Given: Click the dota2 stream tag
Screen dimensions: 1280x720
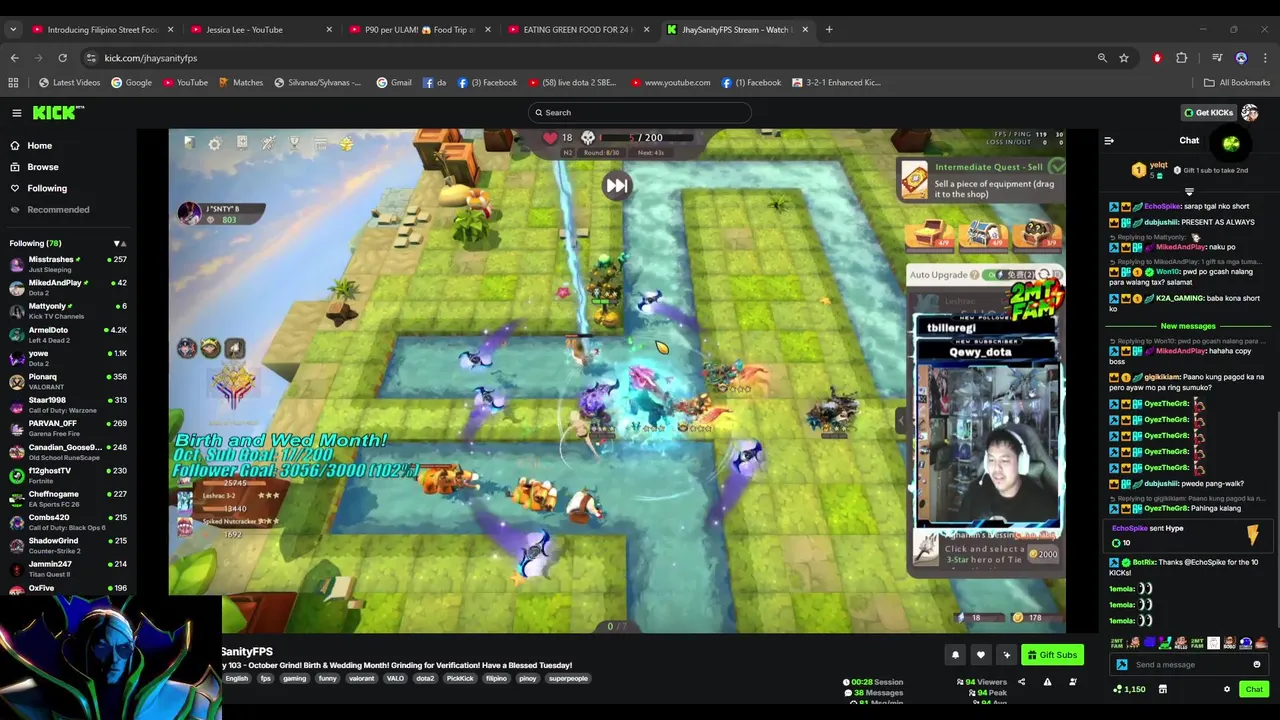Looking at the screenshot, I should tap(425, 679).
